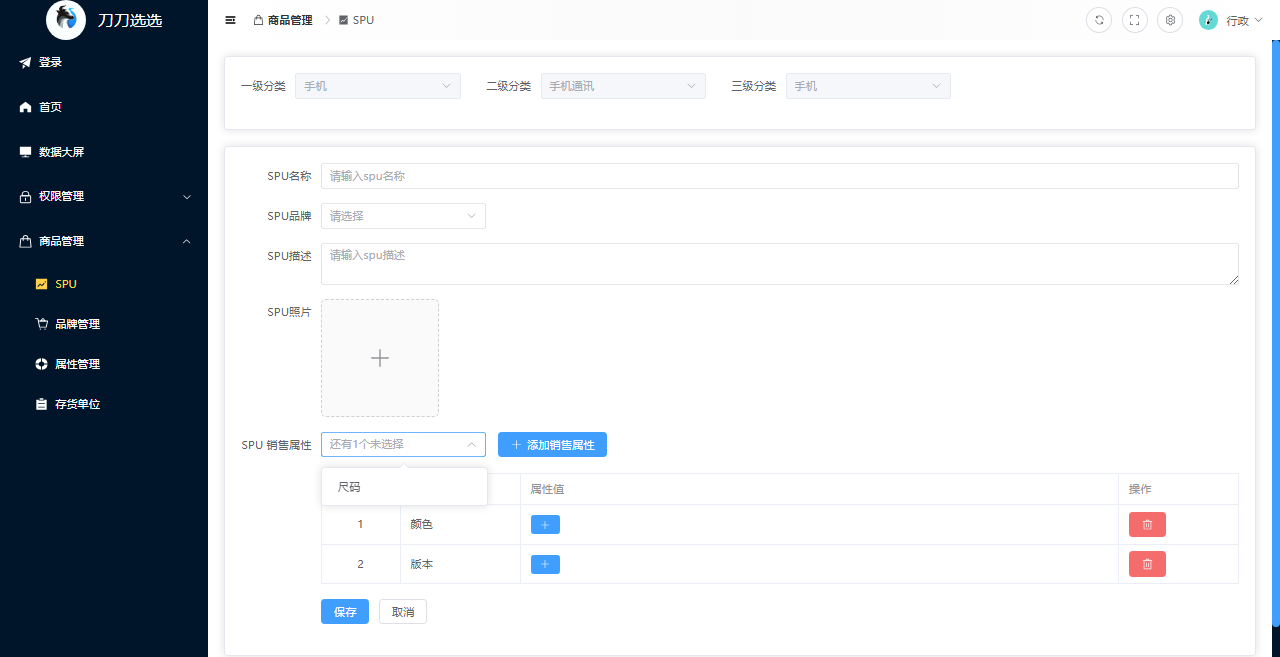Viewport: 1280px width, 657px height.
Task: Click the breadcrumb SPU icon
Action: coord(344,20)
